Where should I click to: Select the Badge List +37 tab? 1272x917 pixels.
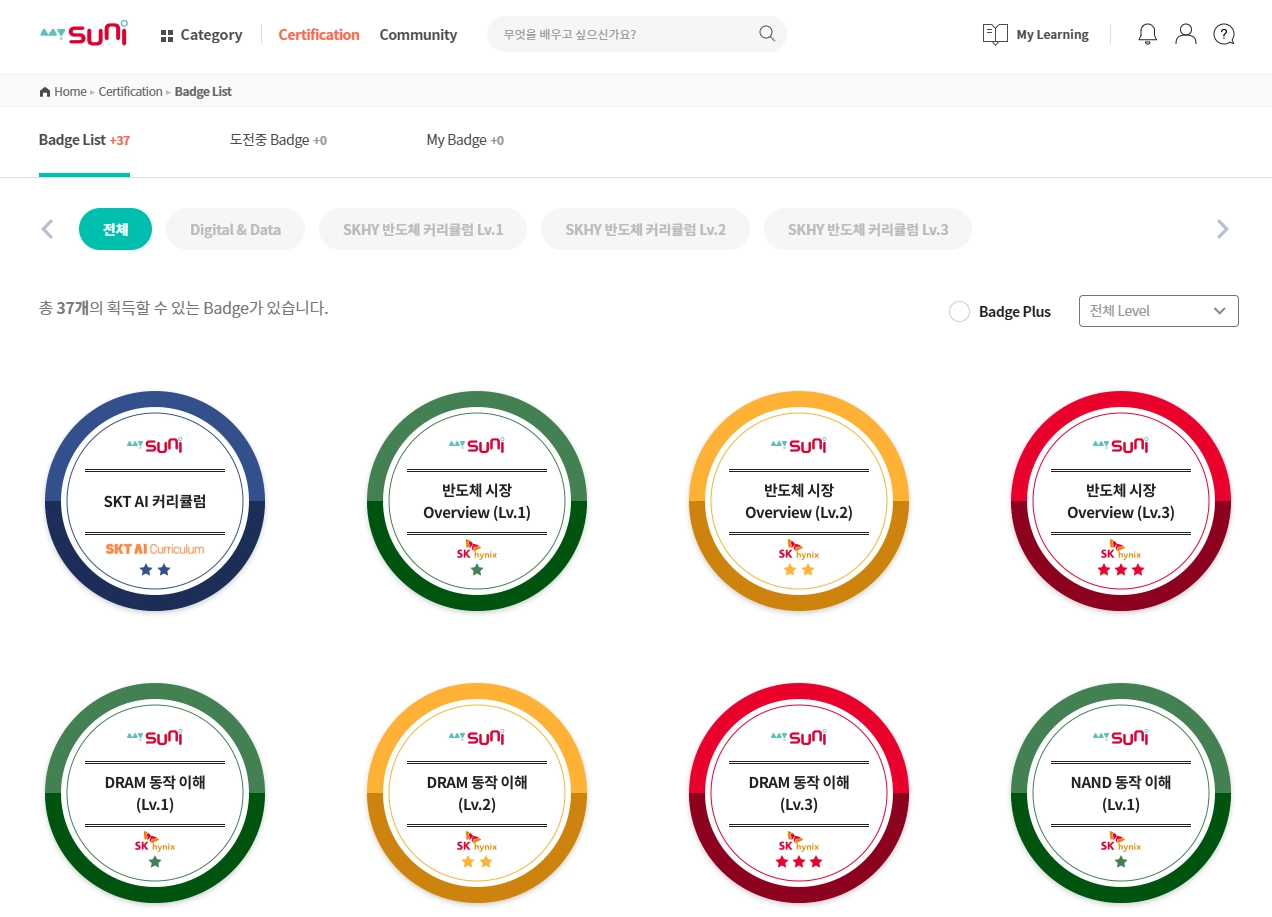pyautogui.click(x=84, y=140)
